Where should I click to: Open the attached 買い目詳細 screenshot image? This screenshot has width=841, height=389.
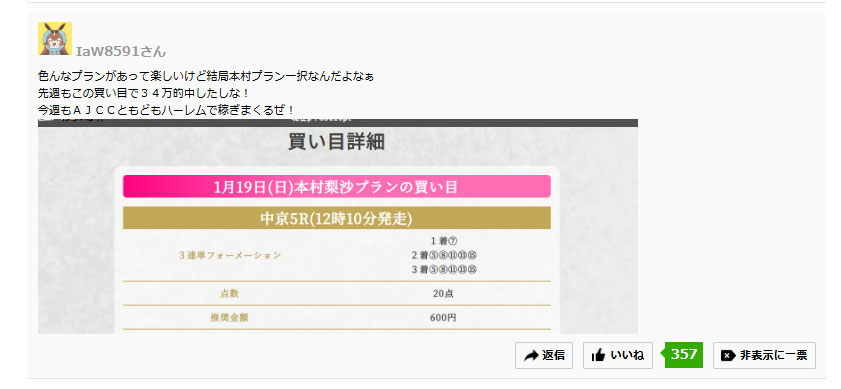pyautogui.click(x=338, y=226)
